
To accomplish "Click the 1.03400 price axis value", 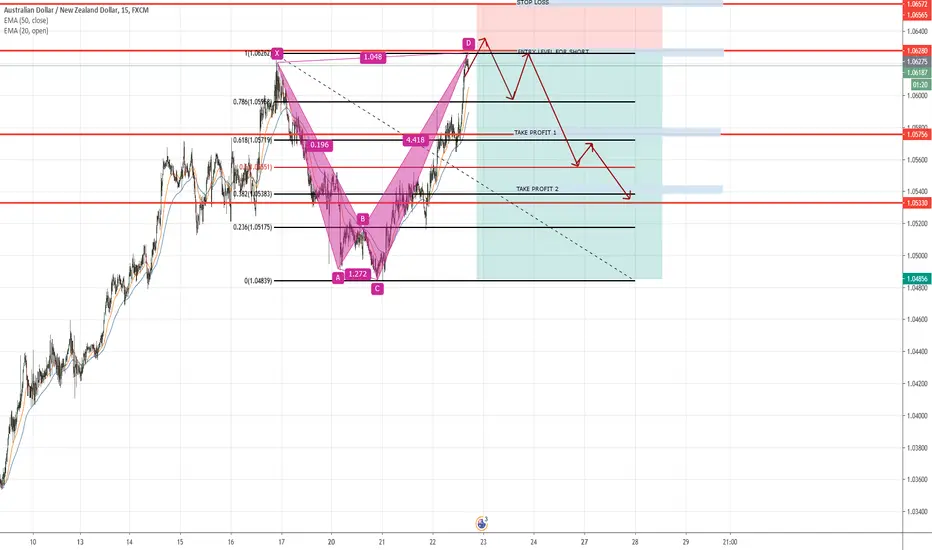I will (x=917, y=512).
